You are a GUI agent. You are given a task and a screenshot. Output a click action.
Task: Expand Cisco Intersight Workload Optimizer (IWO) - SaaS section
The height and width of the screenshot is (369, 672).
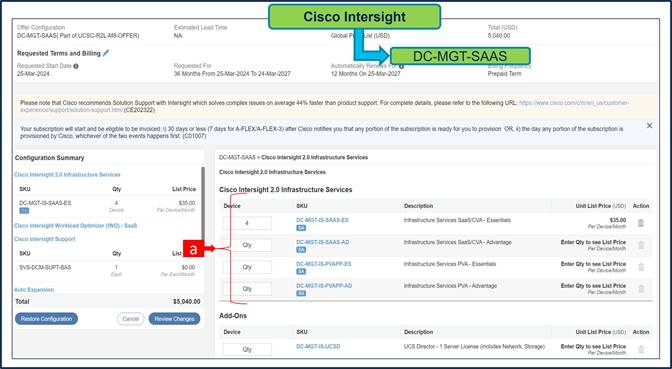click(x=75, y=225)
